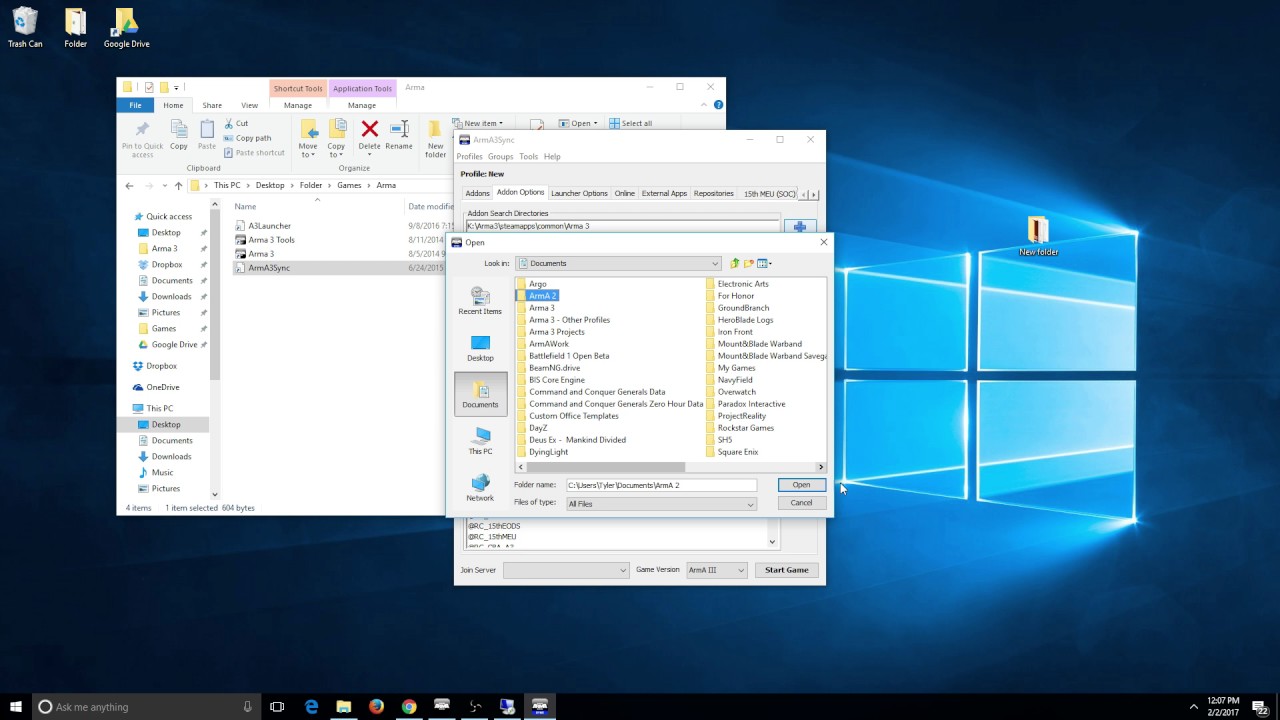Open View tab in Explorer ribbon

point(249,105)
